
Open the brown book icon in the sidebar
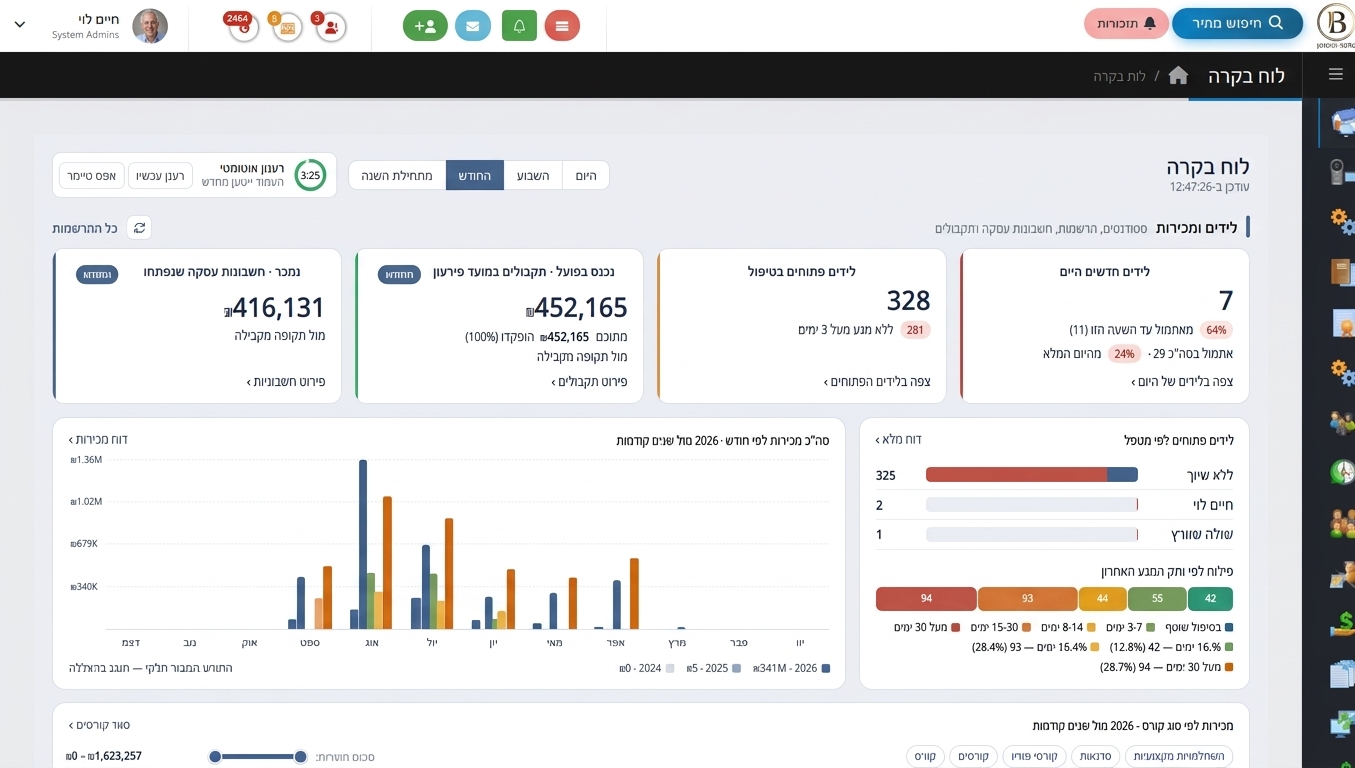pyautogui.click(x=1341, y=272)
